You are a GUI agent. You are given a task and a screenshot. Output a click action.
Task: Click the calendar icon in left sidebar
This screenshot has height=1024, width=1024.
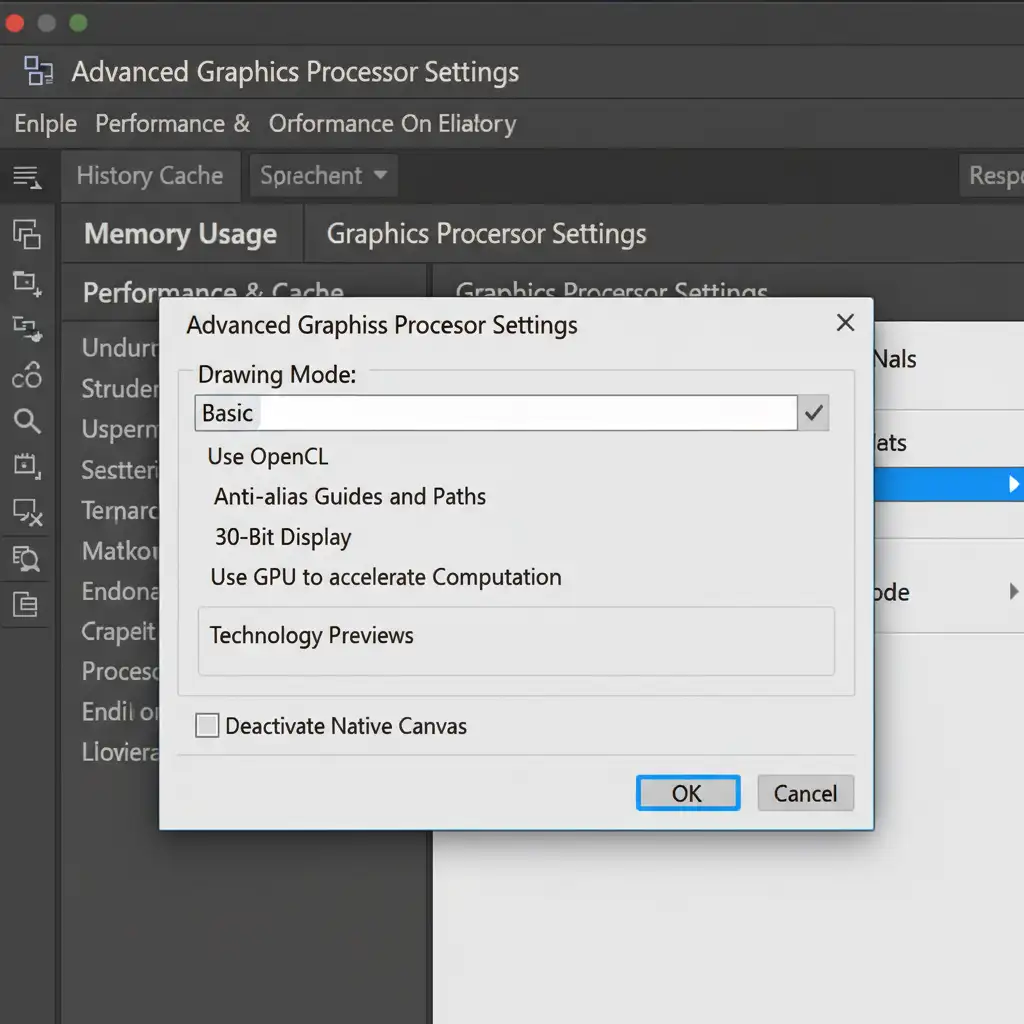click(x=27, y=465)
